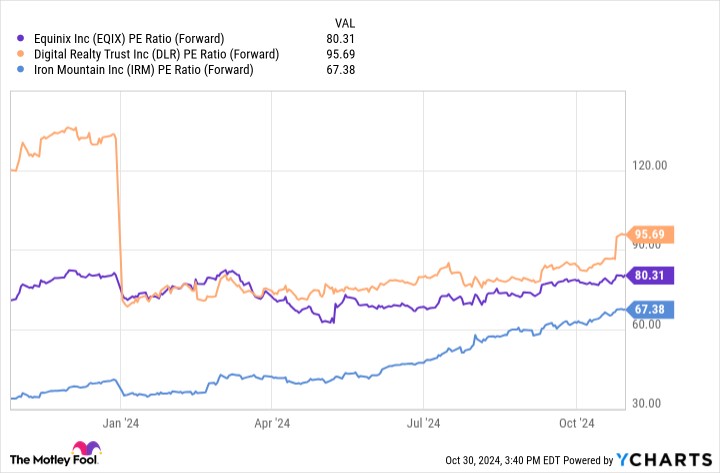Screen dimensions: 720x473
Task: Click the Motley Fool jester hat logo
Action: pyautogui.click(x=86, y=448)
